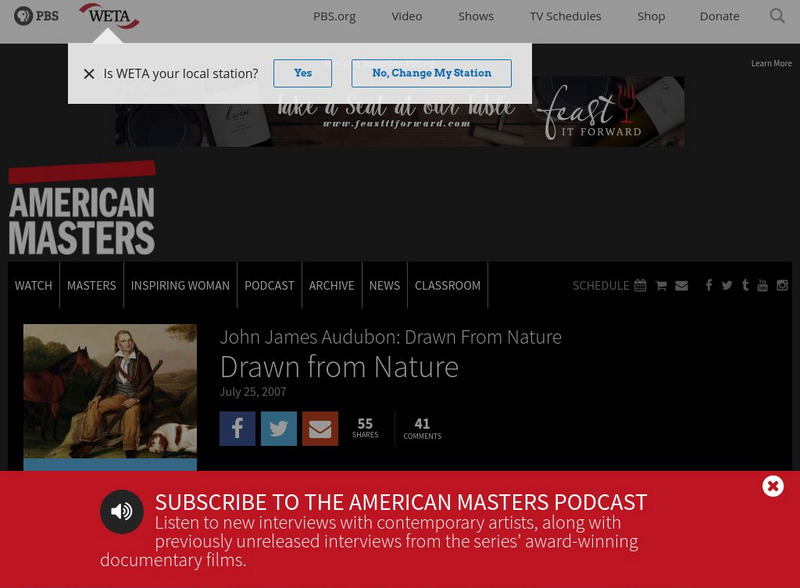Open the MASTERS section

click(x=92, y=285)
